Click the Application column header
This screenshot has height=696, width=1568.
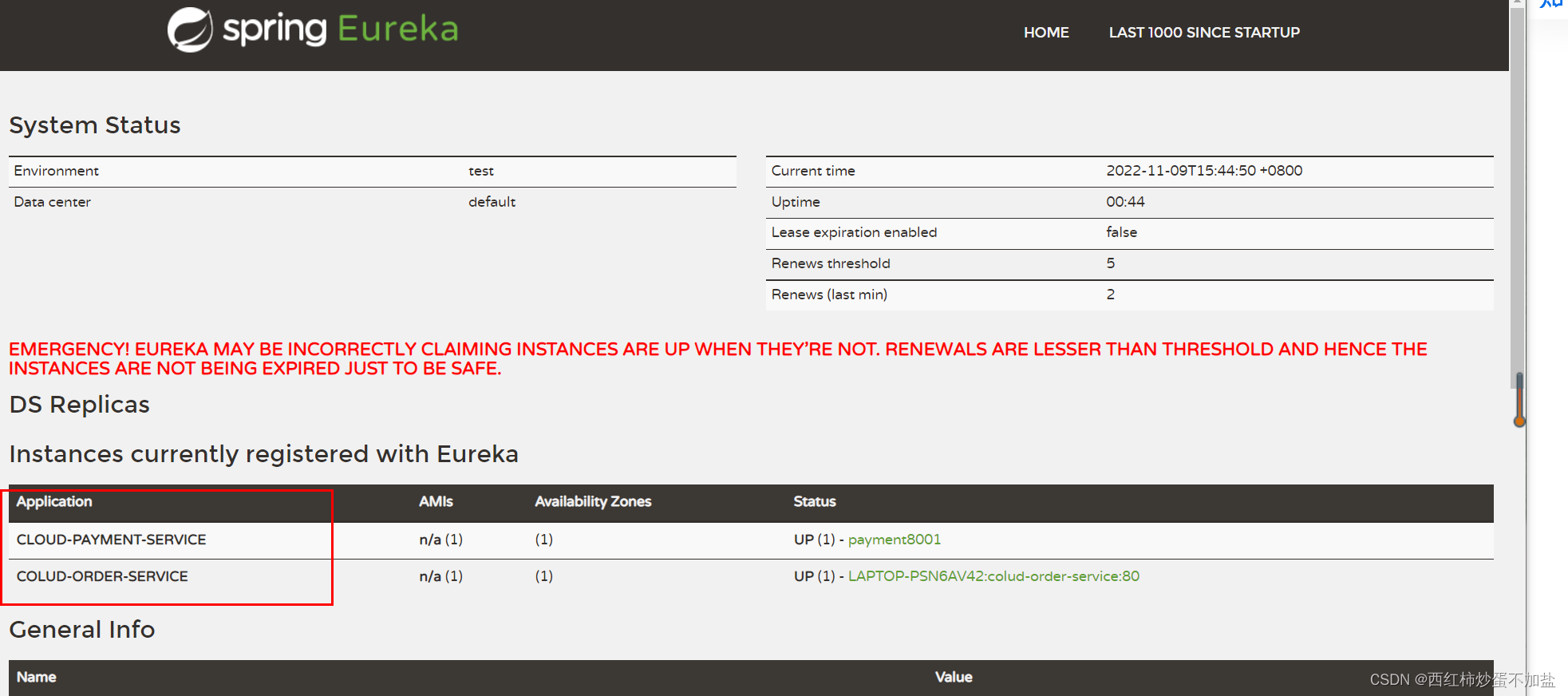point(54,501)
